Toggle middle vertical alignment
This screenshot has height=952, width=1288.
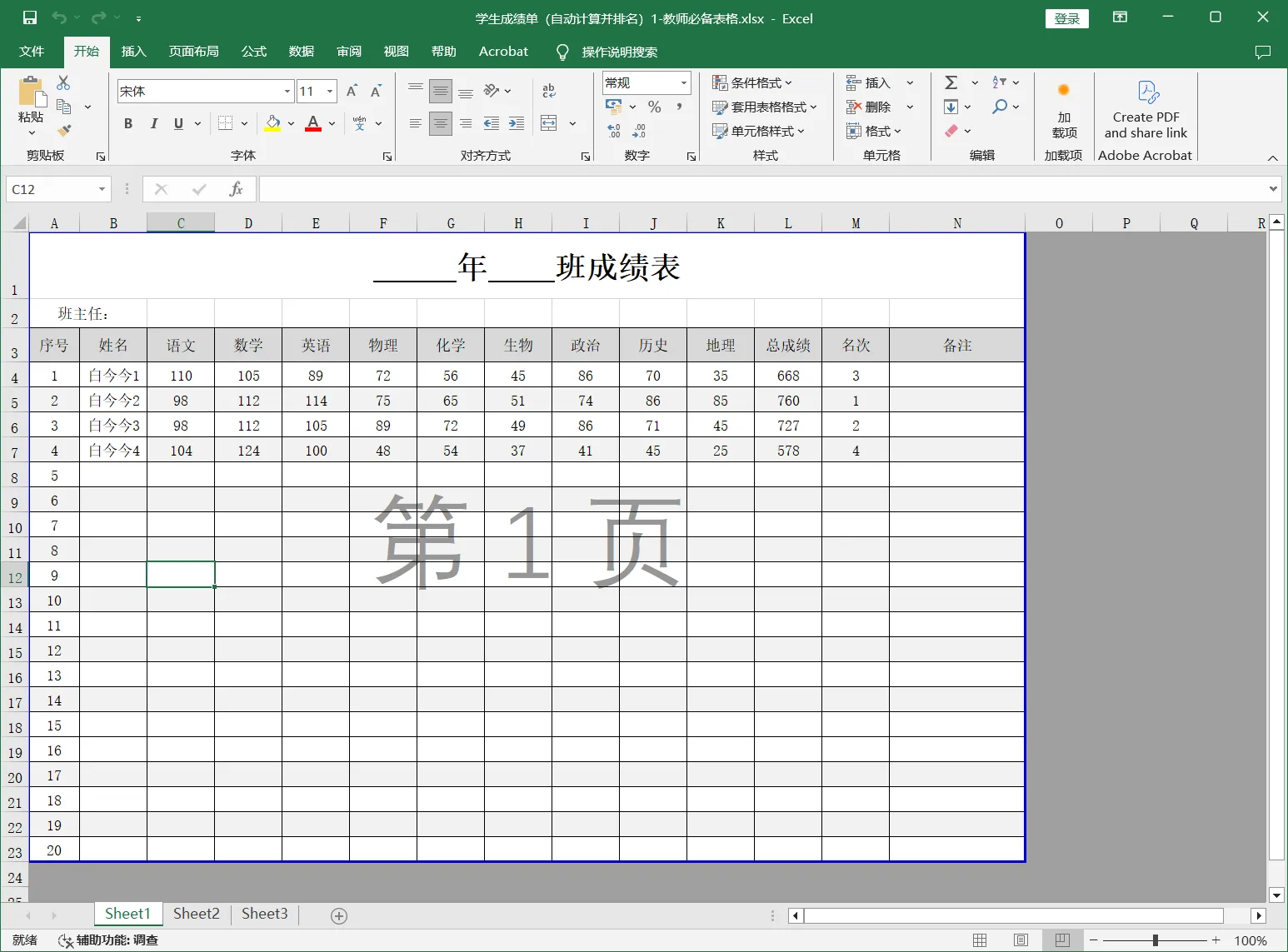pos(441,91)
